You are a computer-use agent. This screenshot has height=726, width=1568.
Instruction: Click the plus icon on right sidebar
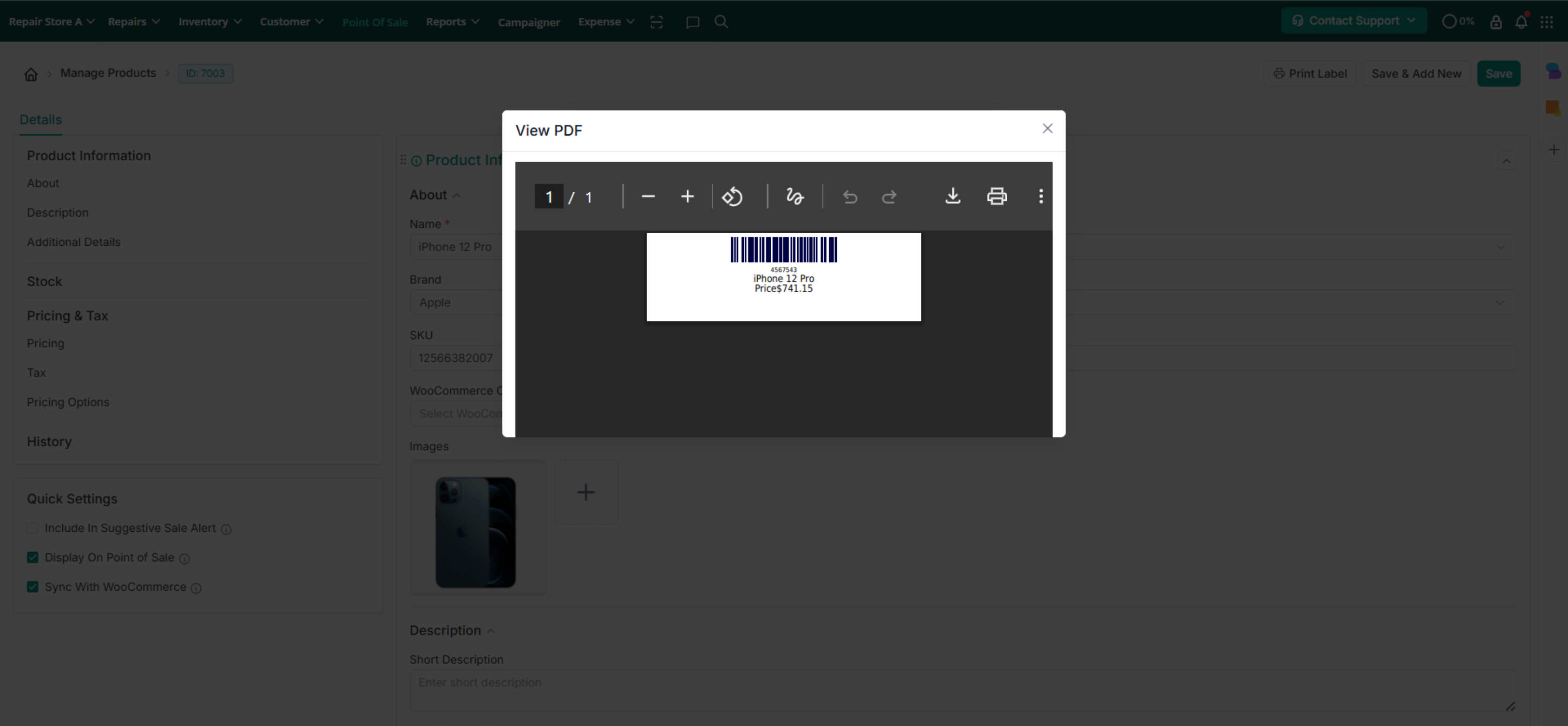tap(1554, 150)
